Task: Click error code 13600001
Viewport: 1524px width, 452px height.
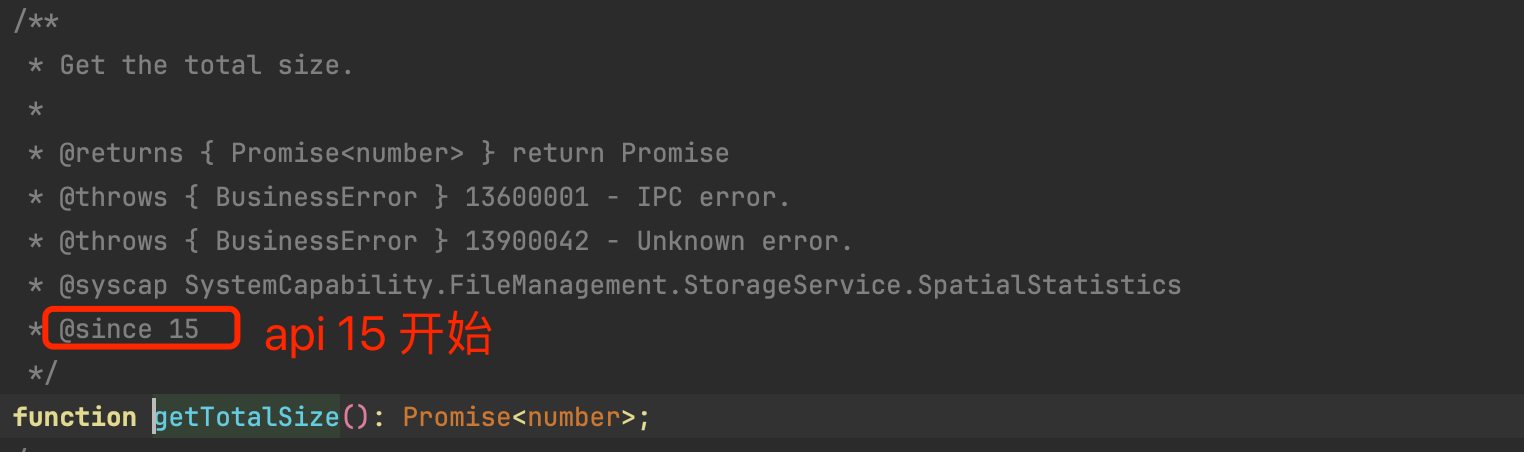Action: [x=527, y=197]
